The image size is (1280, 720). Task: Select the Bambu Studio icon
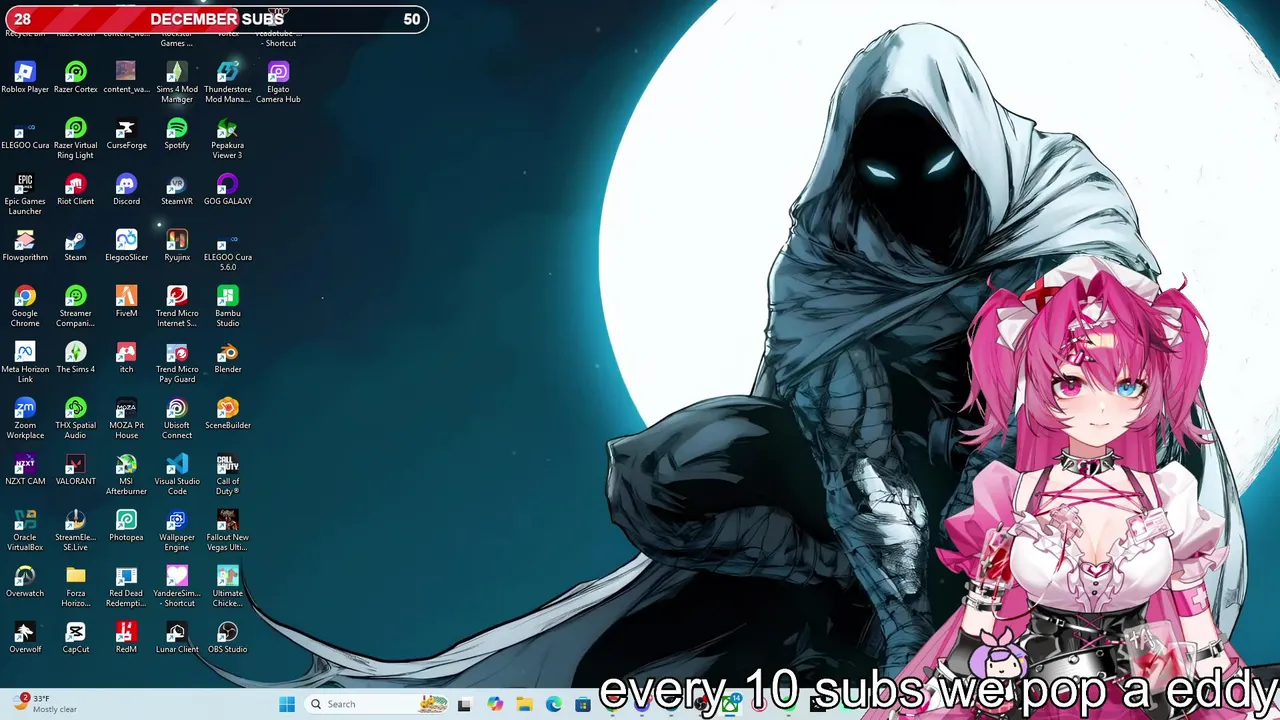[228, 306]
